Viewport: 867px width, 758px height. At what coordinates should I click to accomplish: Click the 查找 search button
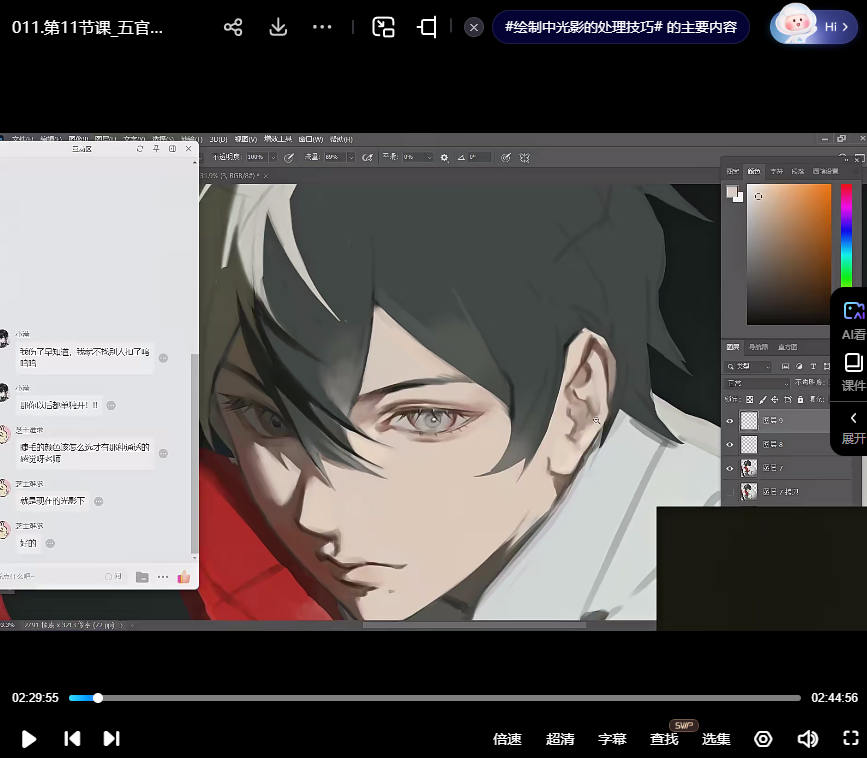(664, 739)
